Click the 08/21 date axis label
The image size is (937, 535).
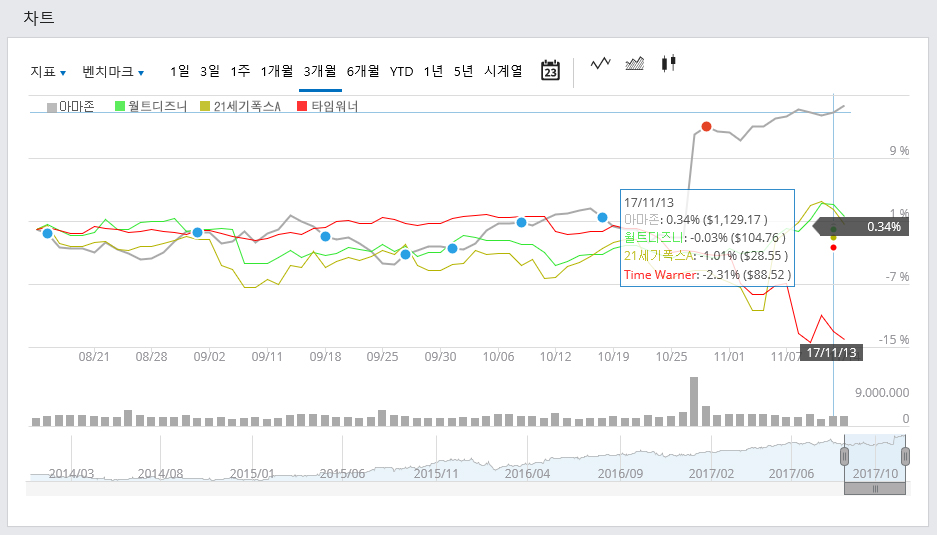tap(94, 356)
